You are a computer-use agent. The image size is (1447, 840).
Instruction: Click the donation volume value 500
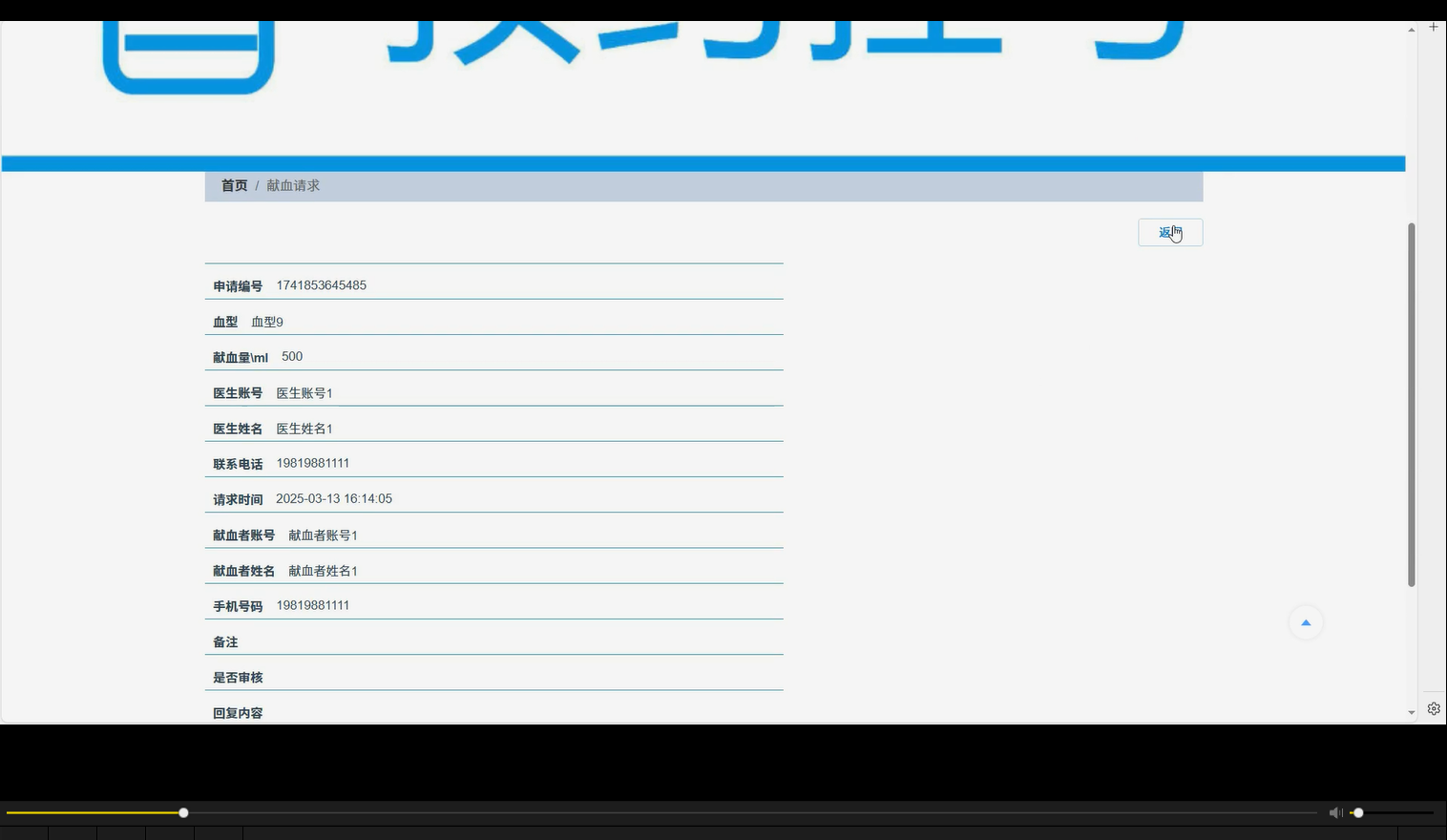point(292,356)
